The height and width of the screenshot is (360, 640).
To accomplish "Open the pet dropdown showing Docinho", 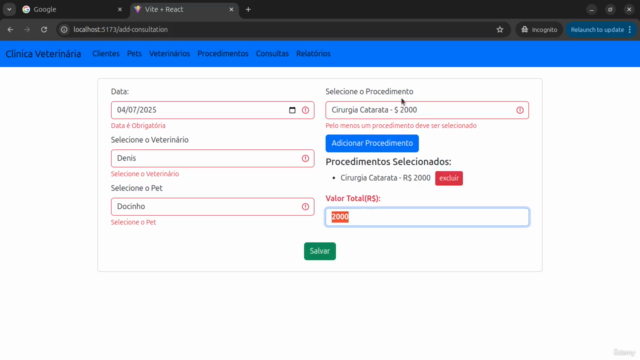I will (212, 207).
